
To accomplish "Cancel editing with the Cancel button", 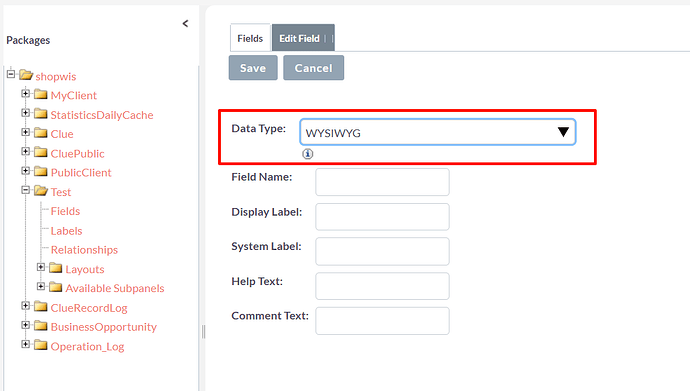I will click(313, 68).
